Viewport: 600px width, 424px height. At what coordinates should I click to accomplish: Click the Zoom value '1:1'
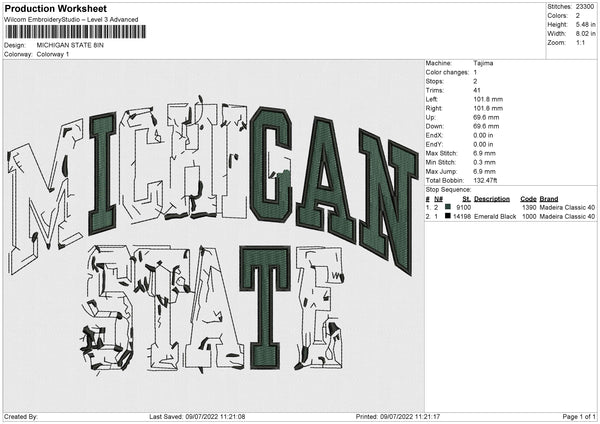580,42
